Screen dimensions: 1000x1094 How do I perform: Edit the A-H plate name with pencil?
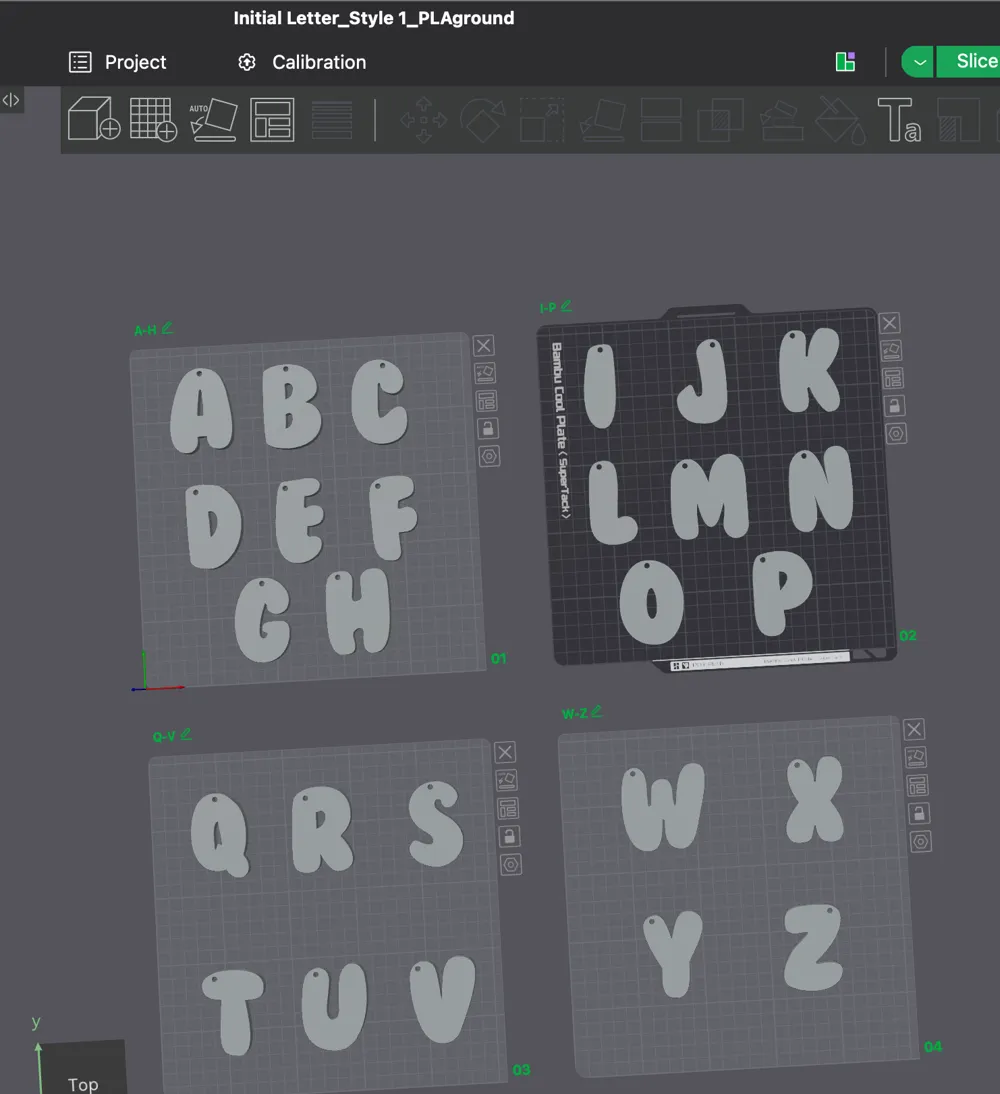167,327
